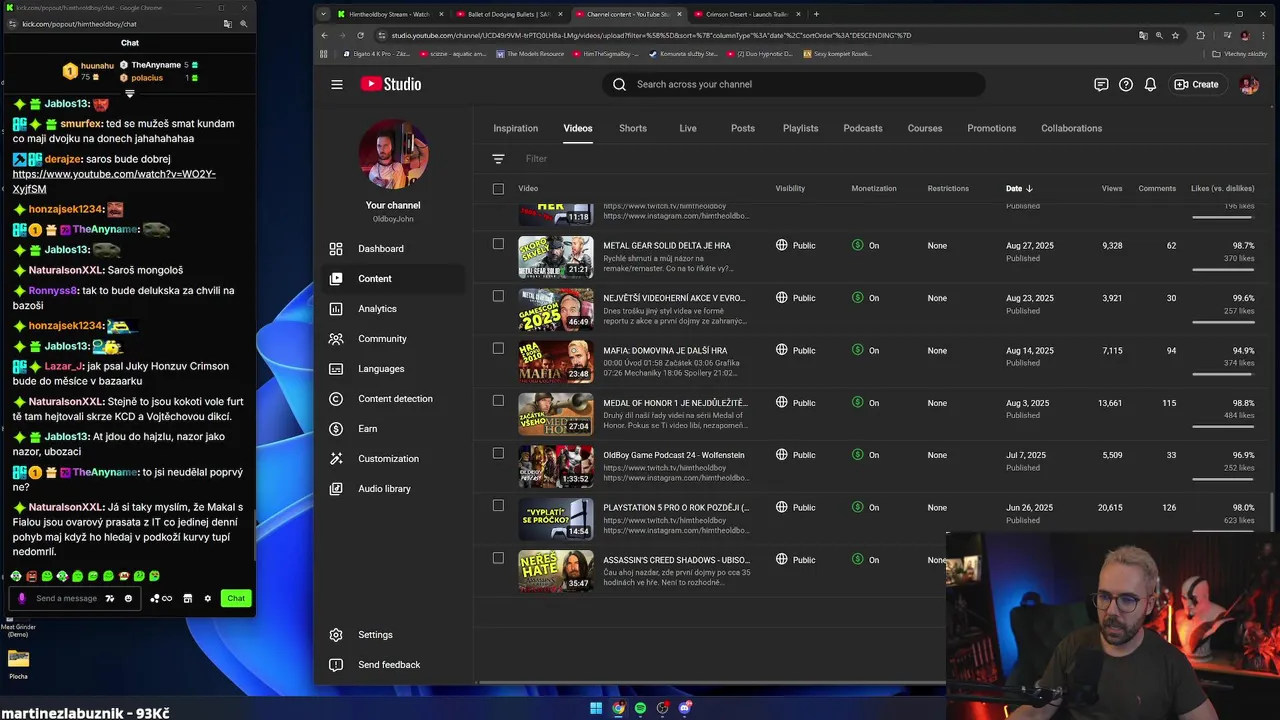The height and width of the screenshot is (720, 1280).
Task: Select the Mafia: Domovina video checkbox
Action: pos(498,348)
